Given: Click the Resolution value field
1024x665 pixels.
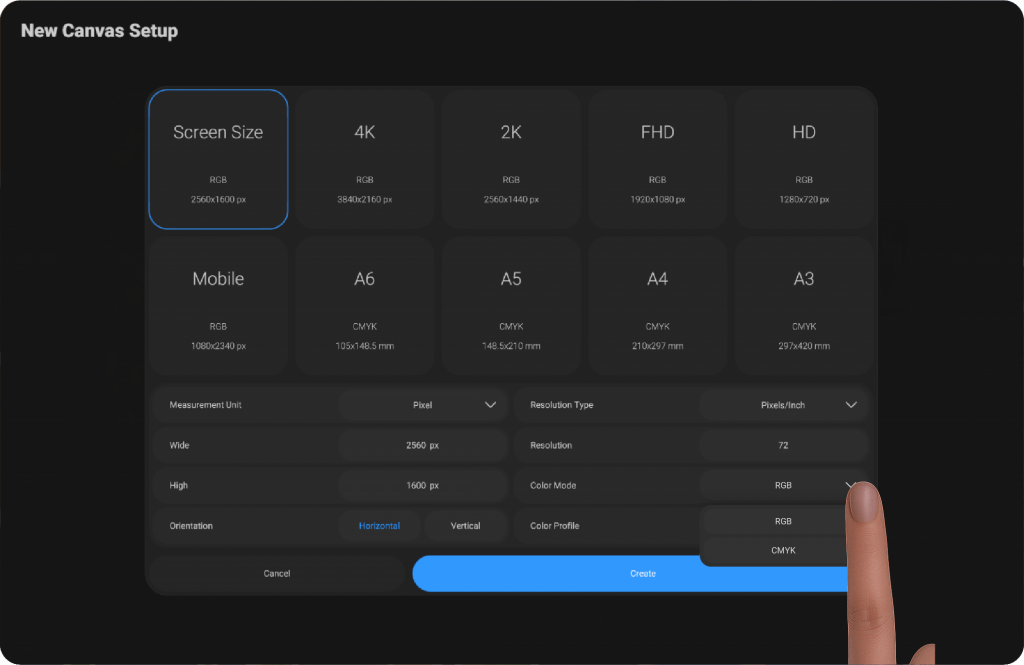Looking at the screenshot, I should (783, 445).
